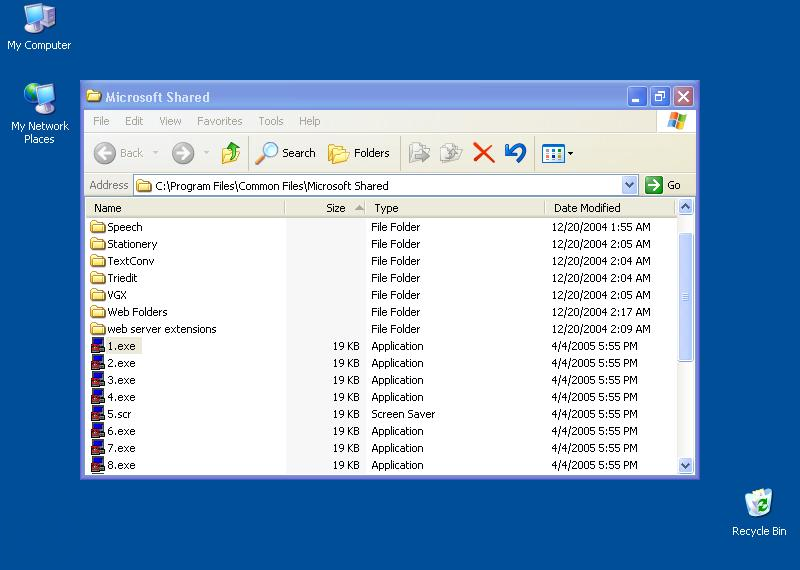
Task: Sort by the Name column header
Action: [x=185, y=208]
